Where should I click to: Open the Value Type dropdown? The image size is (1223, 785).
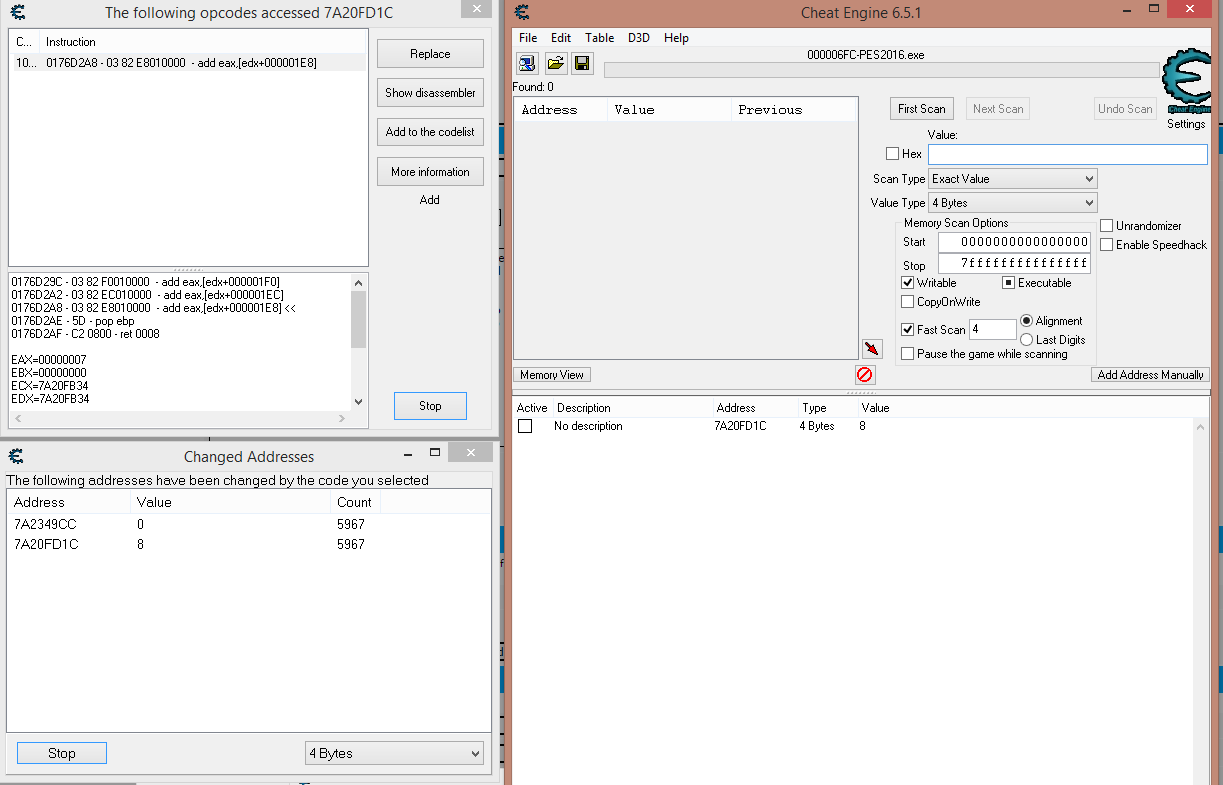point(1012,203)
